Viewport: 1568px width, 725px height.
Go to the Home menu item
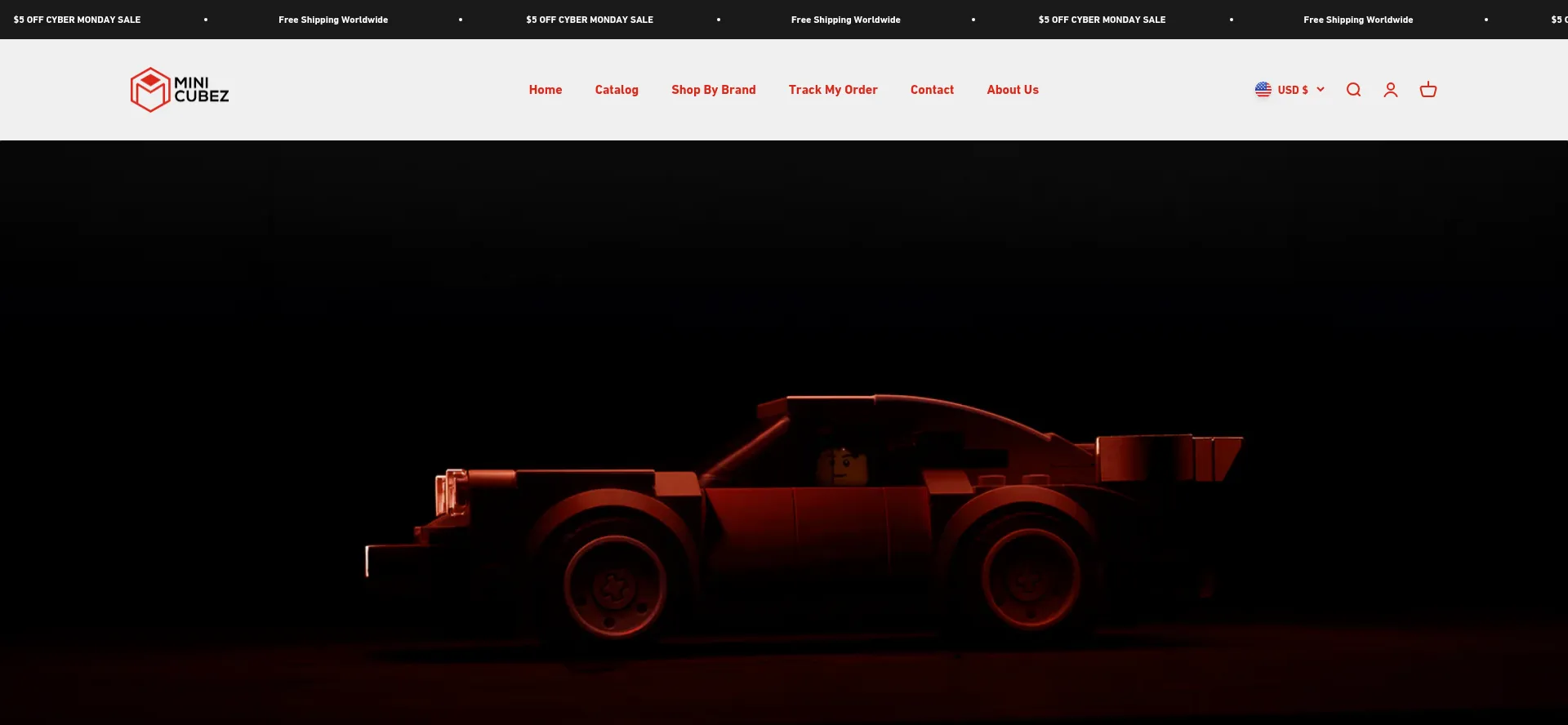click(545, 90)
